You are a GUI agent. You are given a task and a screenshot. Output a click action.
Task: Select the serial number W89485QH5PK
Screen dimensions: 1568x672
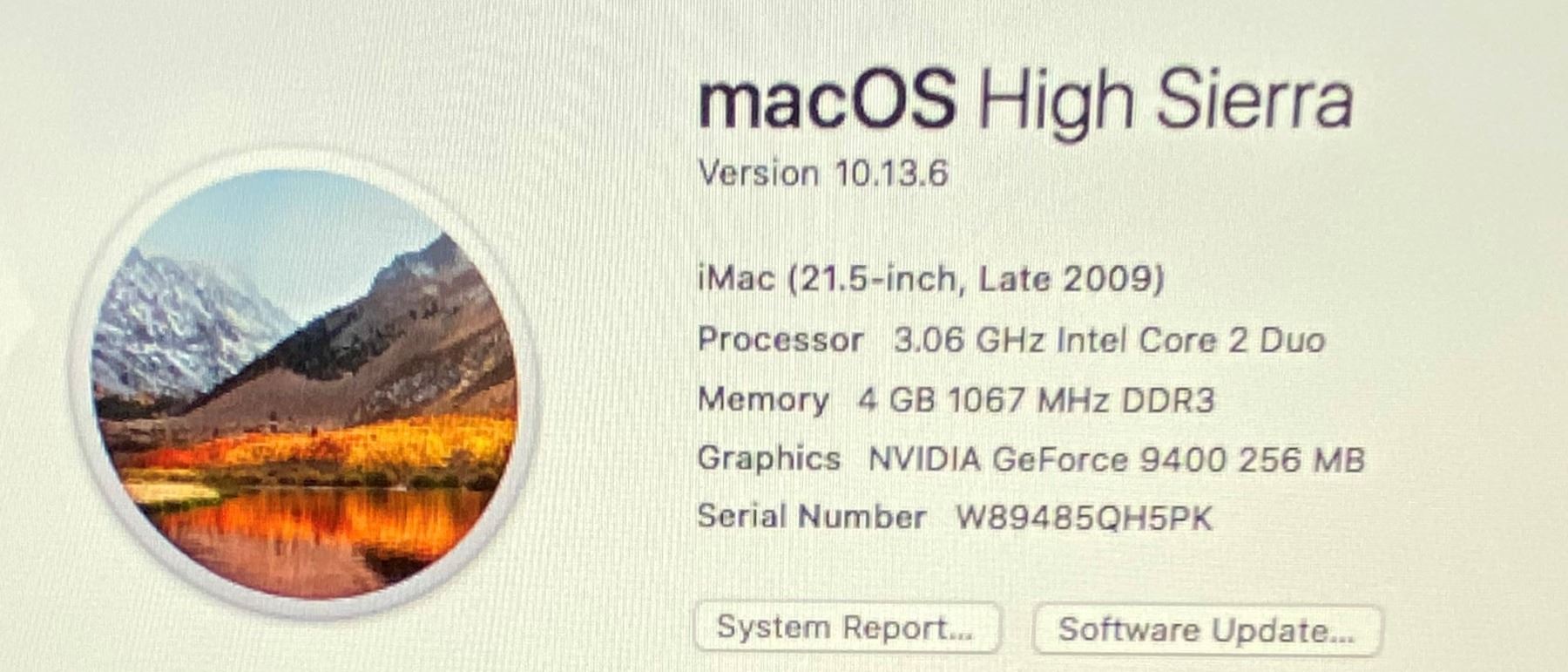point(1084,519)
